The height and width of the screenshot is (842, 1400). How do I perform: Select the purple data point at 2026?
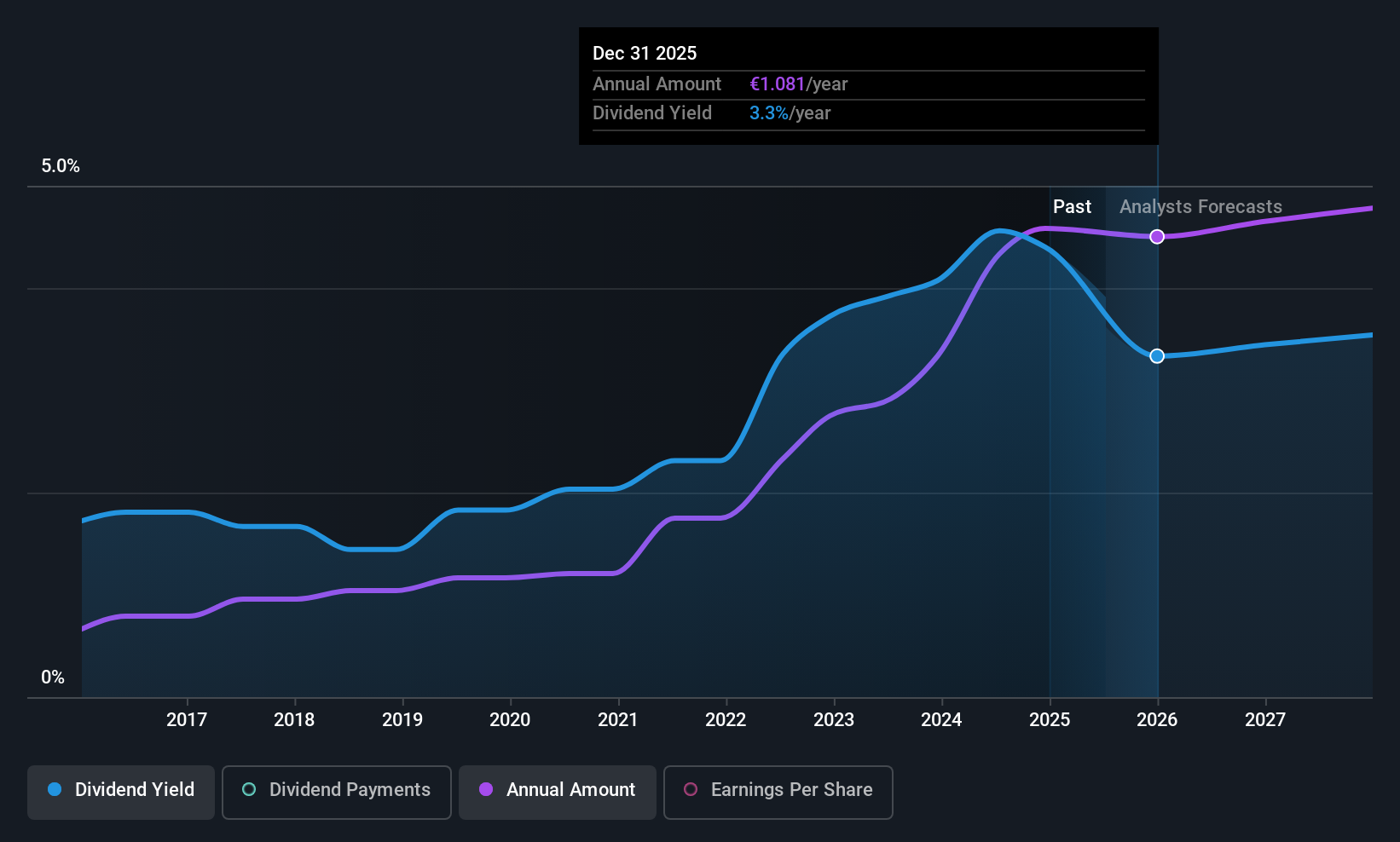(1157, 237)
